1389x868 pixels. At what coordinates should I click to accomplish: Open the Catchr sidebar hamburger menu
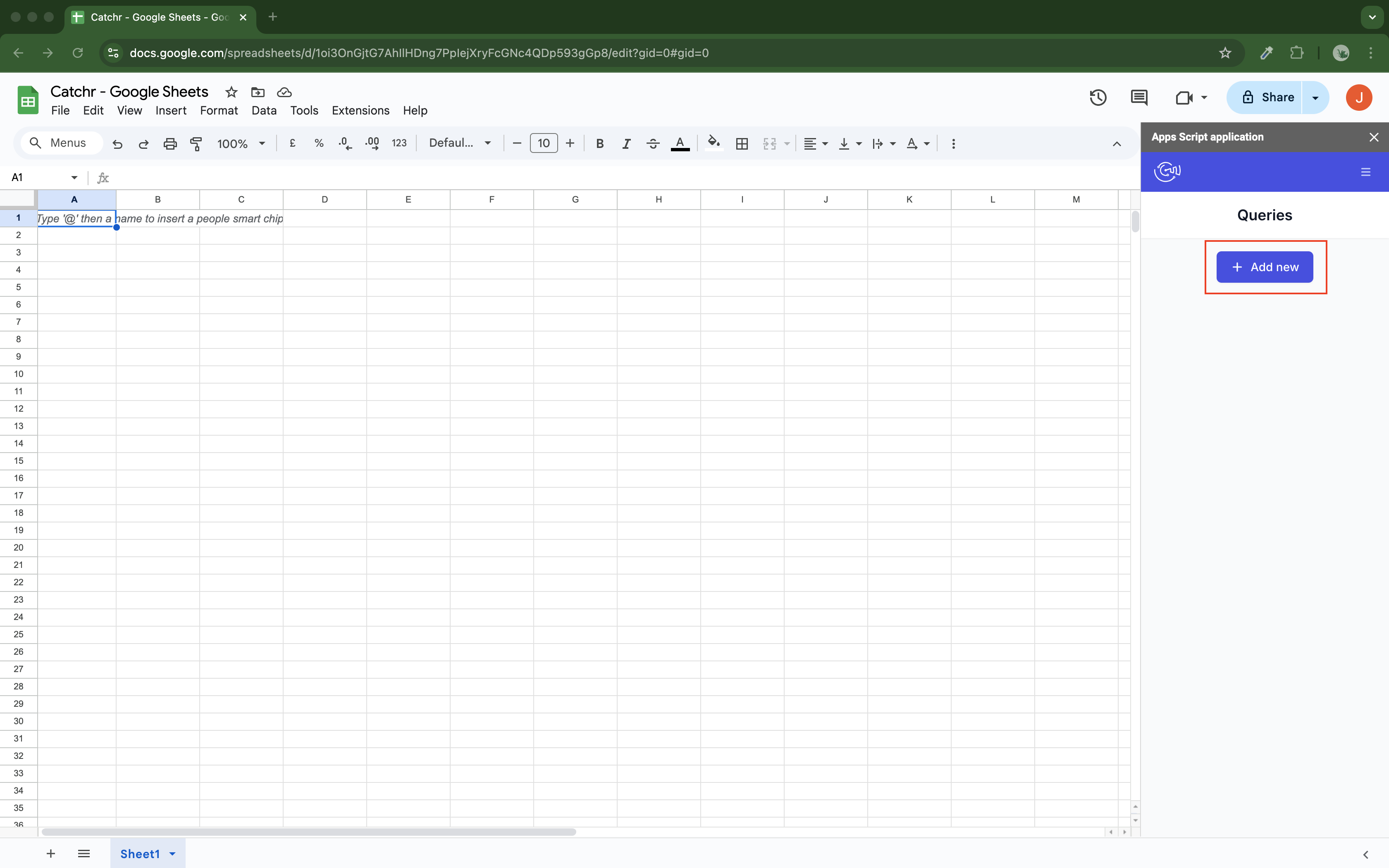pyautogui.click(x=1365, y=172)
